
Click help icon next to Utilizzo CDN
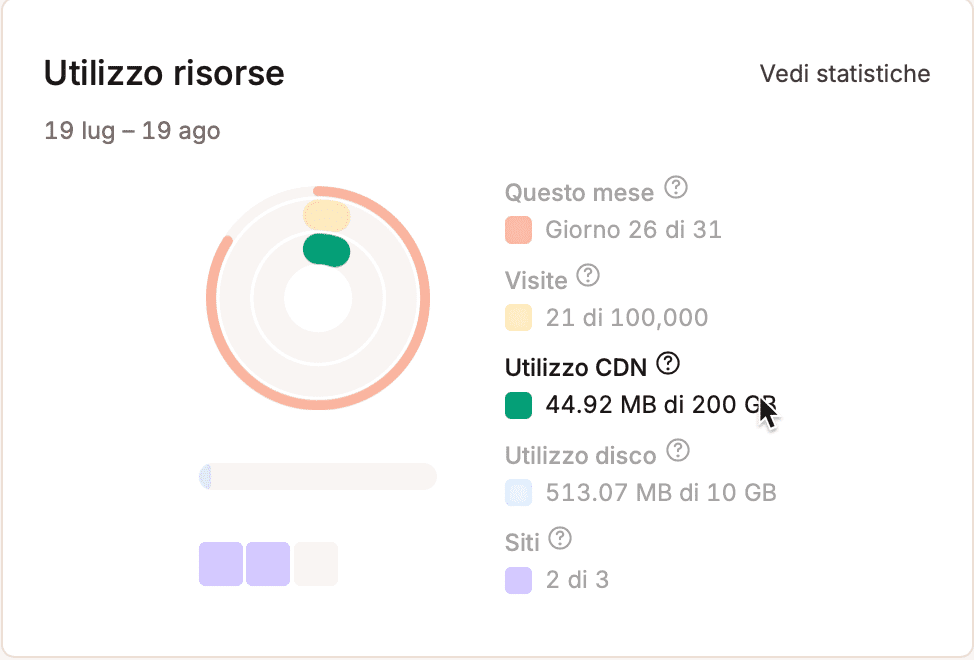[668, 362]
